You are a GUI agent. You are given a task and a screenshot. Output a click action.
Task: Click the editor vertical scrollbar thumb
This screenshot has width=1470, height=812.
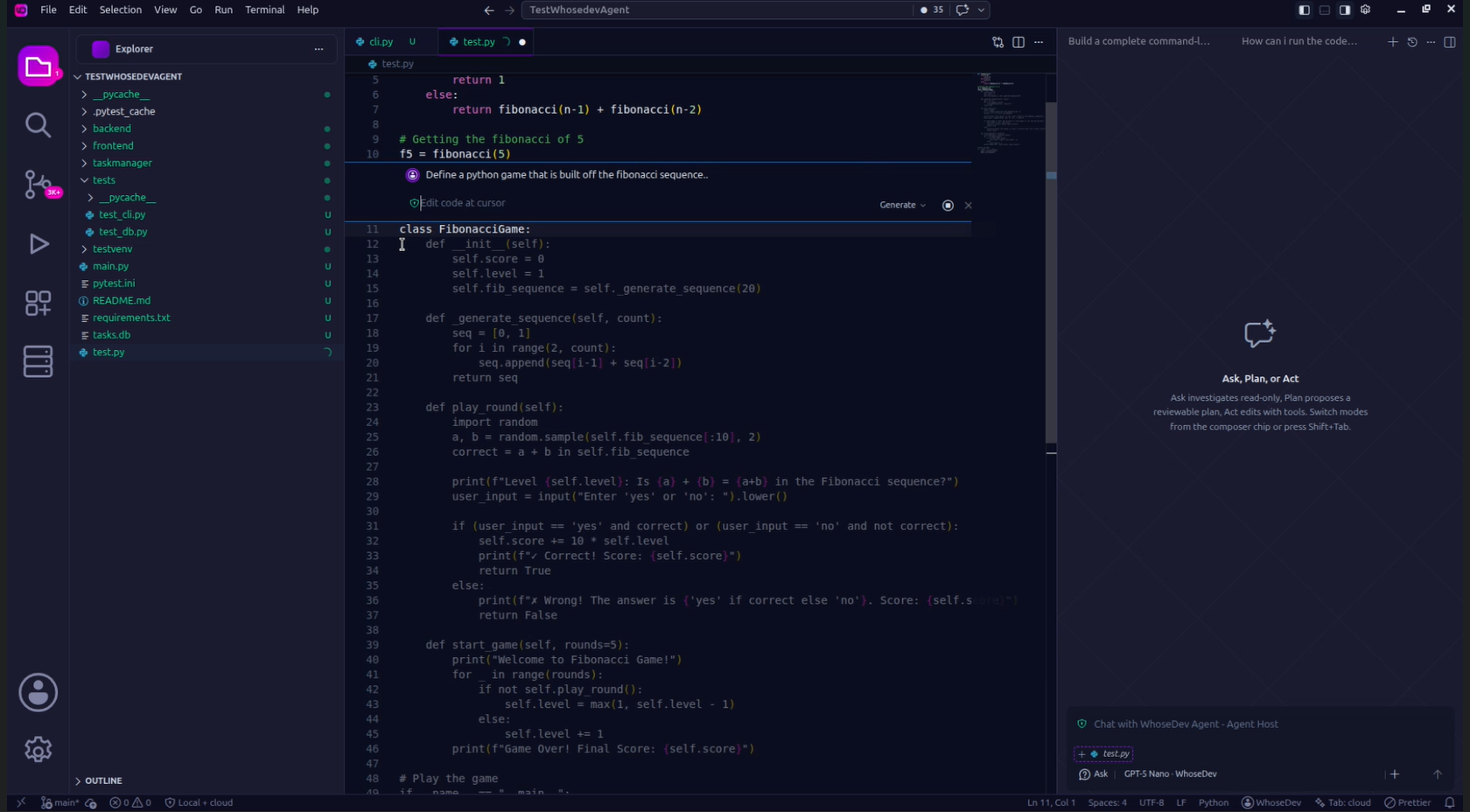click(1051, 273)
